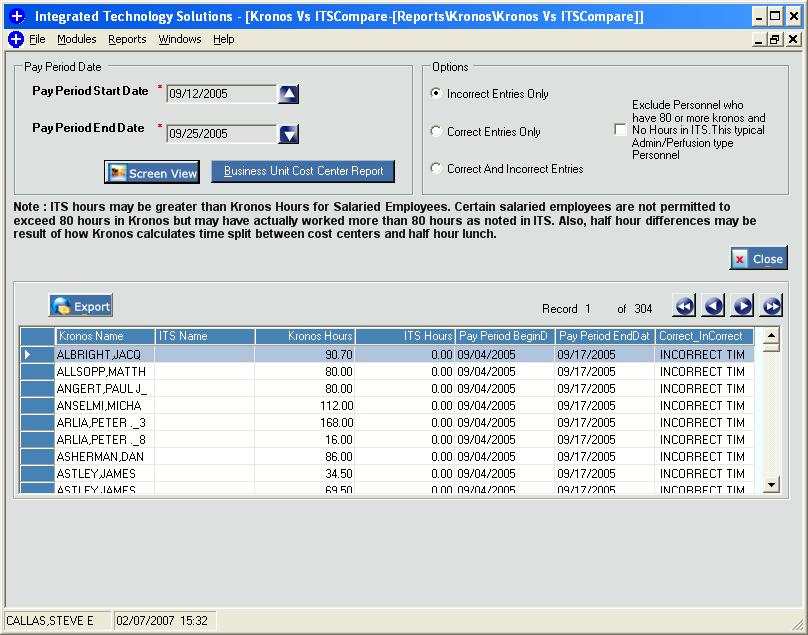Close the inner report window from menu bar
Image resolution: width=808 pixels, height=635 pixels.
[x=793, y=39]
